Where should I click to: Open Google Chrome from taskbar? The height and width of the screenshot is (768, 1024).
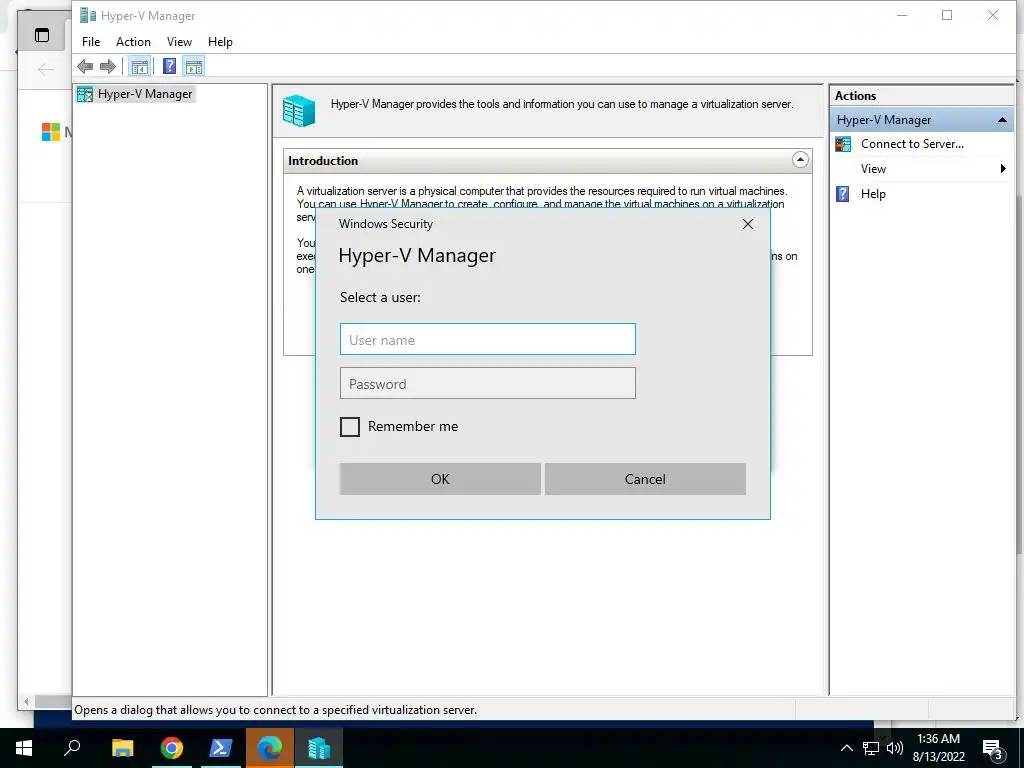point(172,748)
